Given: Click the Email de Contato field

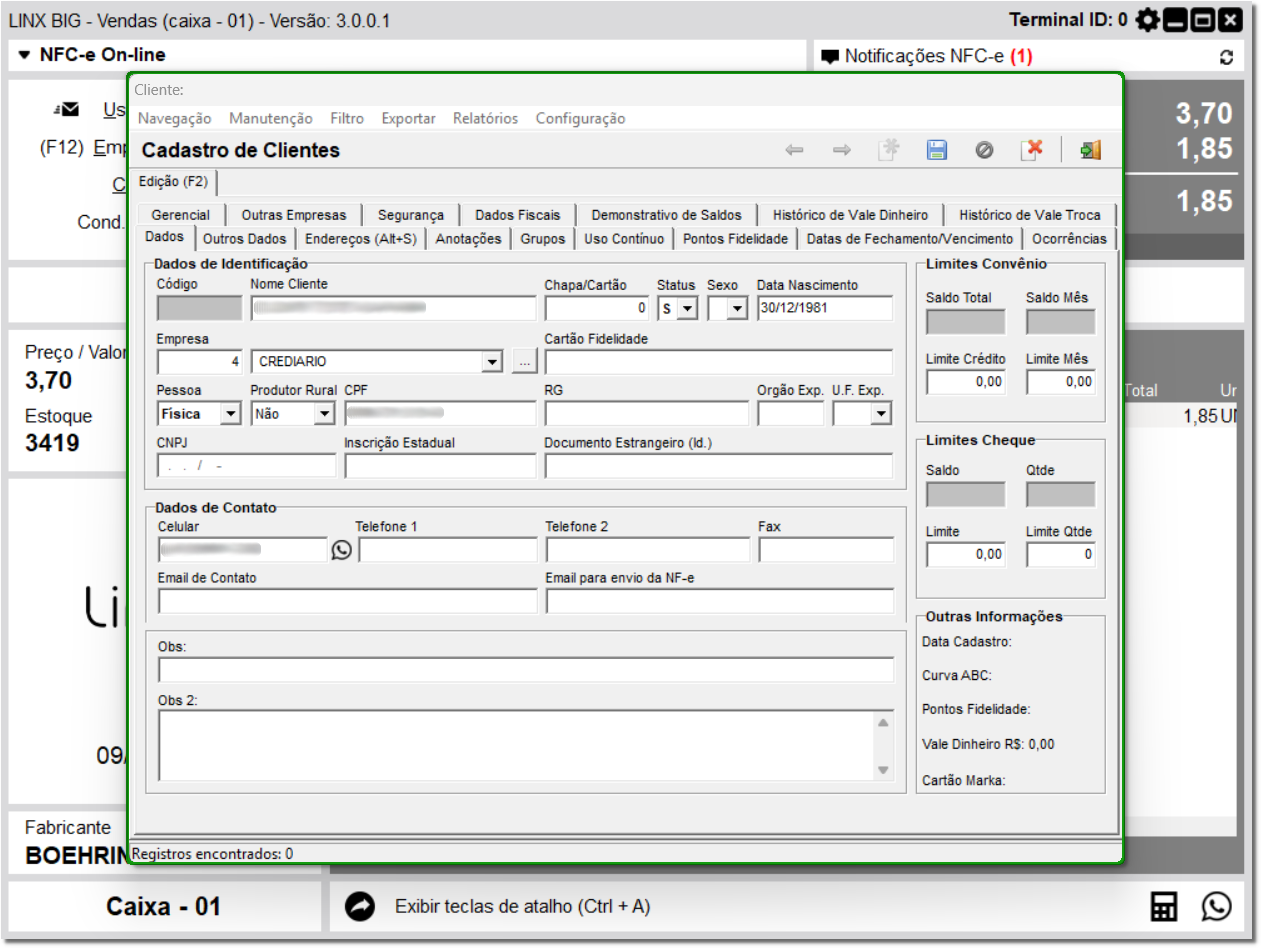Looking at the screenshot, I should click(x=347, y=601).
